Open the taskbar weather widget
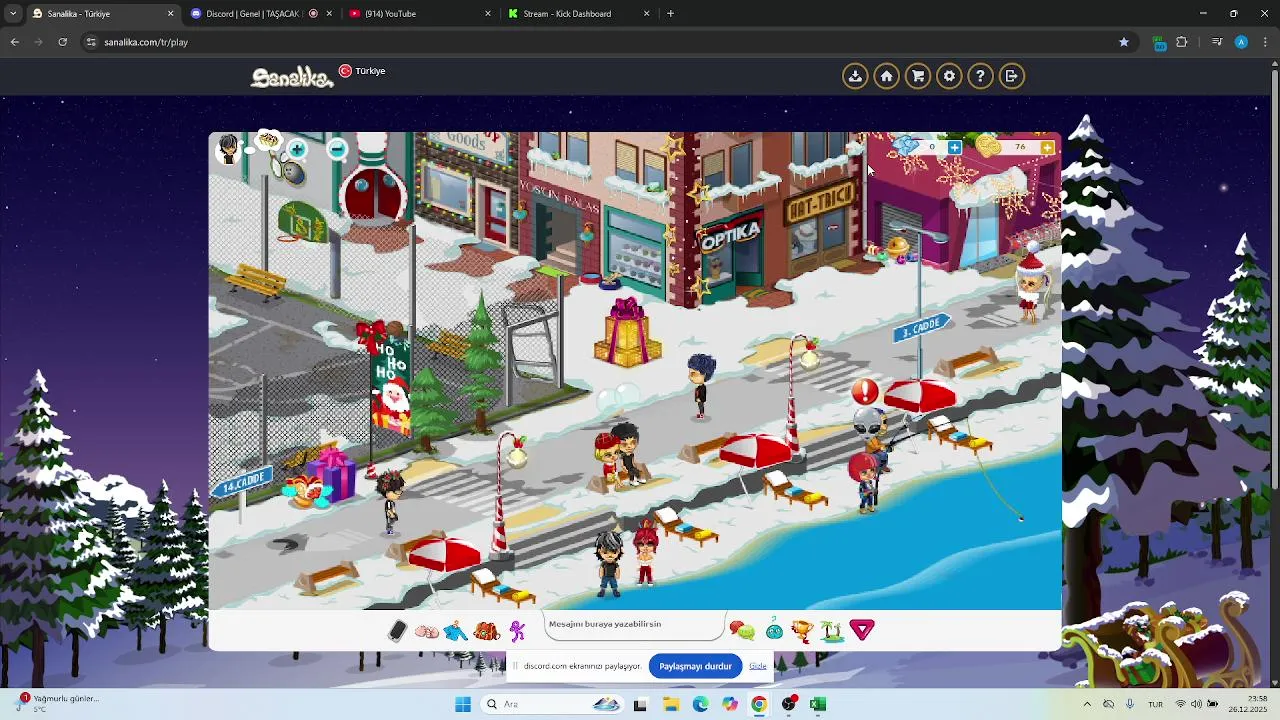The image size is (1280, 720). (x=58, y=703)
